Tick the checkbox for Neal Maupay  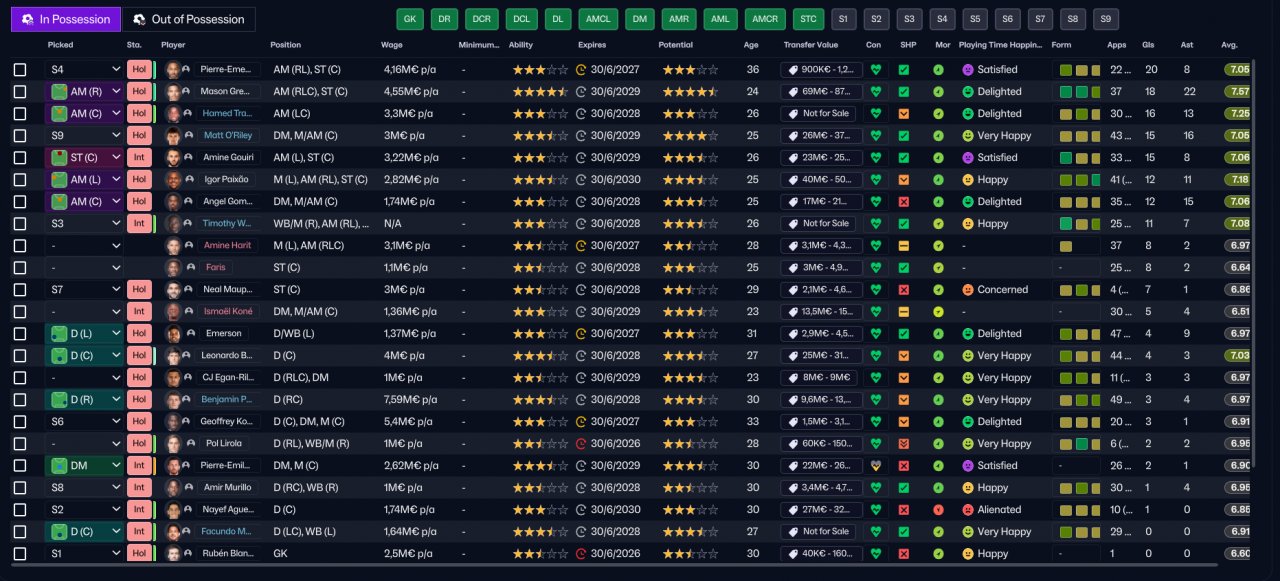tap(20, 290)
